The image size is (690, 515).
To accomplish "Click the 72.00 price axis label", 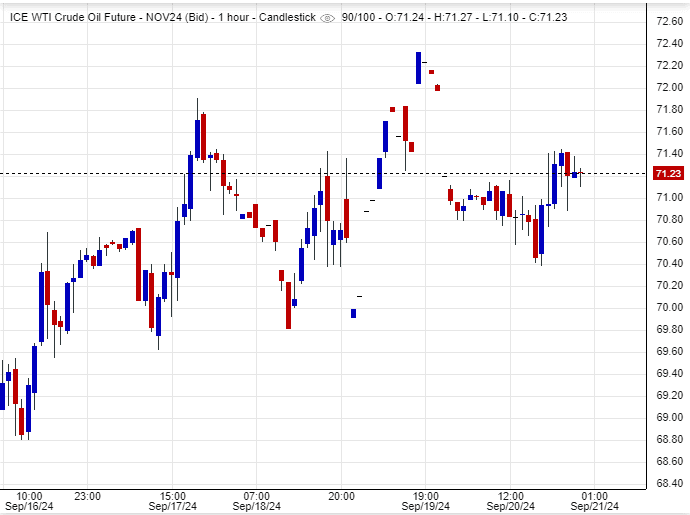I will (668, 87).
